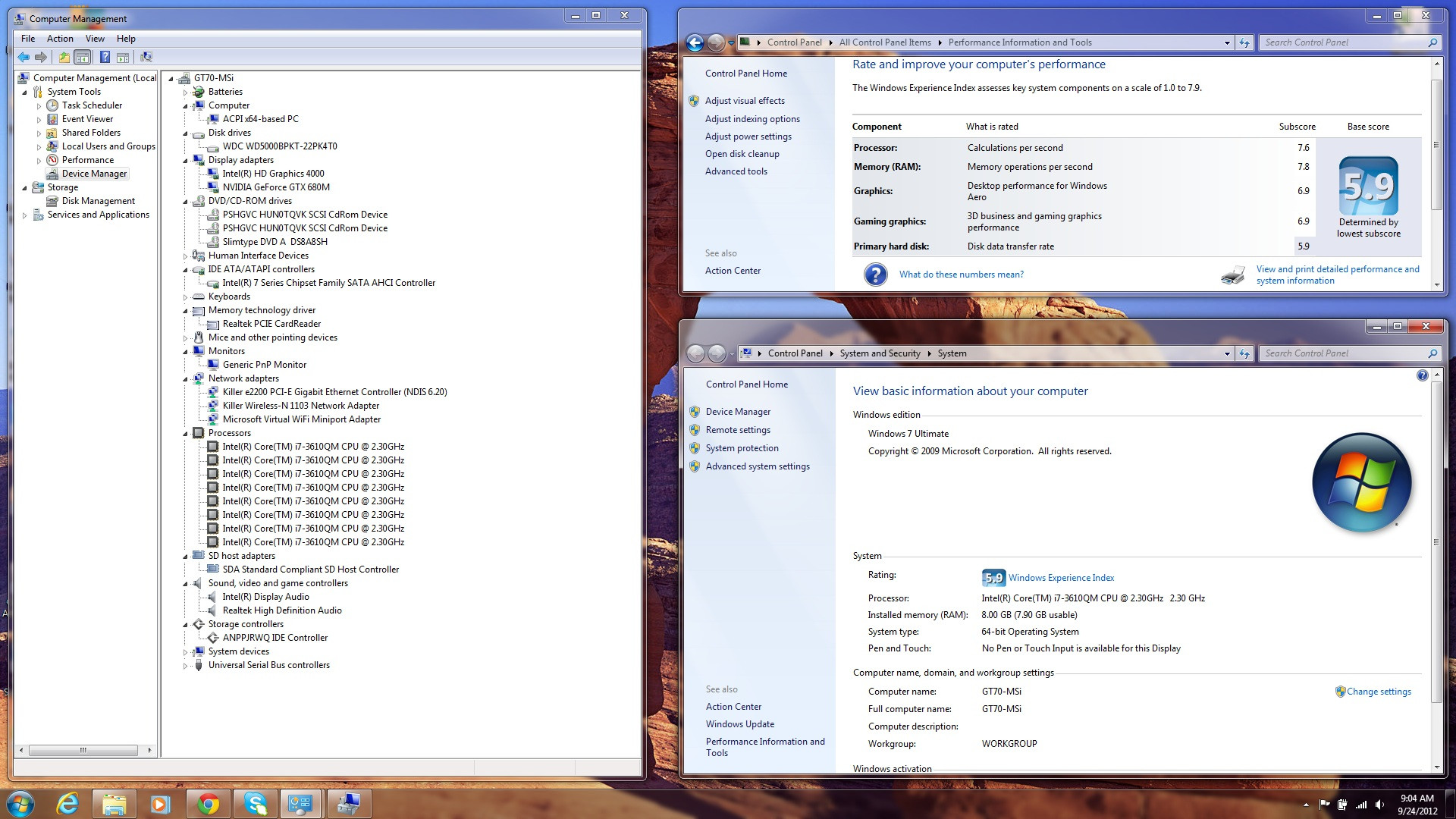Click the Realtek High Definition Audio speaker icon
The width and height of the screenshot is (1456, 819).
213,610
